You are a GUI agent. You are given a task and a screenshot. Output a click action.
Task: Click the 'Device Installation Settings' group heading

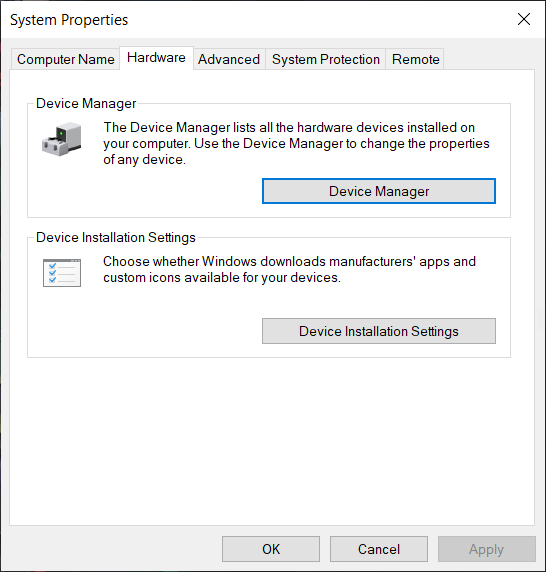pyautogui.click(x=116, y=237)
